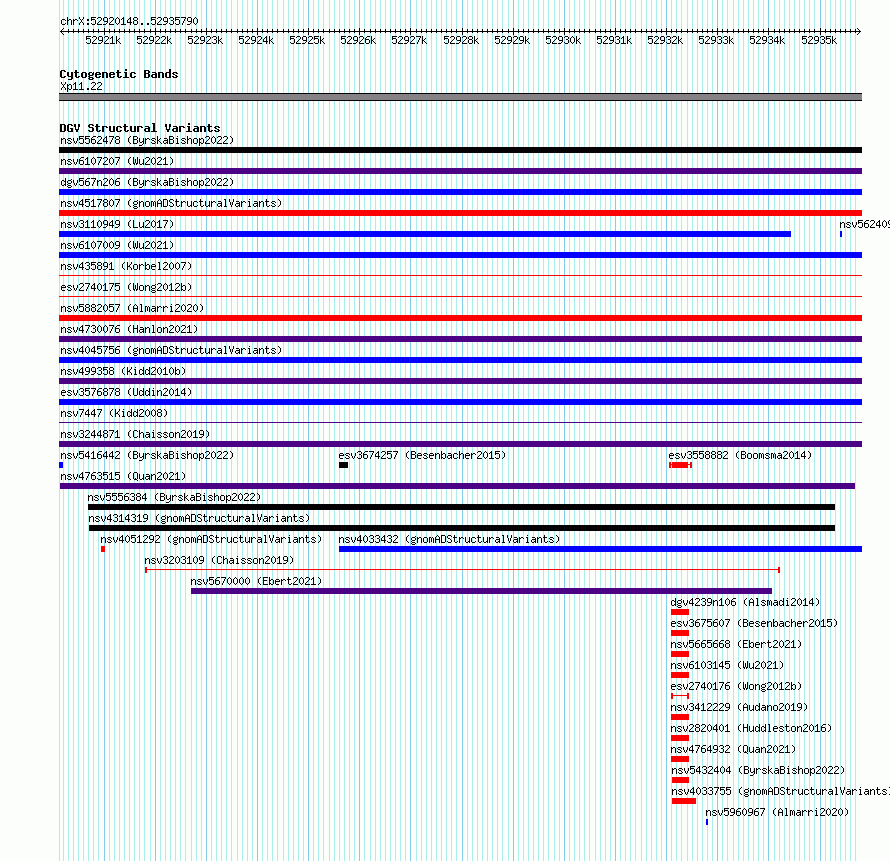Click the small blue nsv5960967 glyph
The width and height of the screenshot is (890, 861).
click(707, 822)
